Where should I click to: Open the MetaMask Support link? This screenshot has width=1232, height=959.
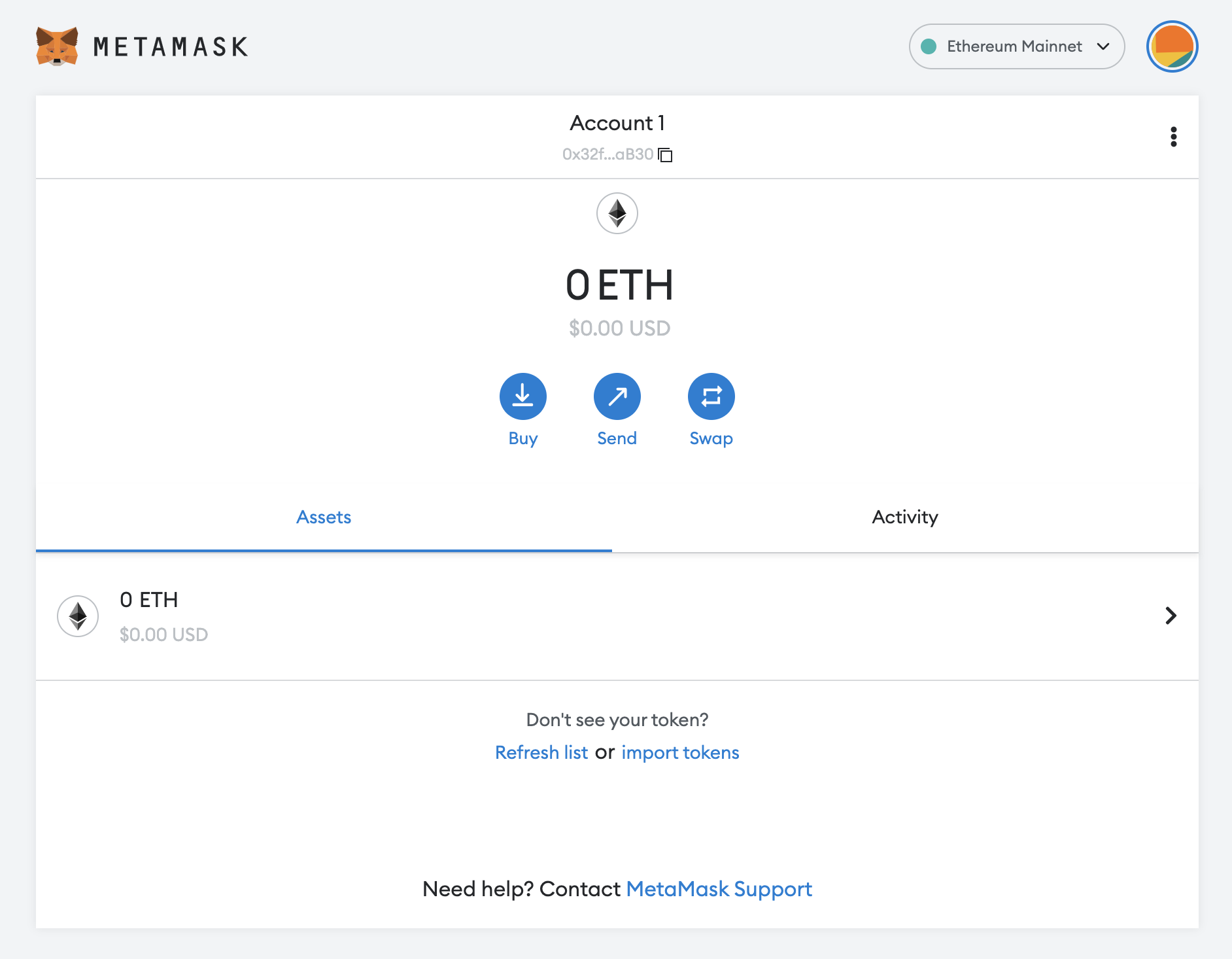click(719, 889)
